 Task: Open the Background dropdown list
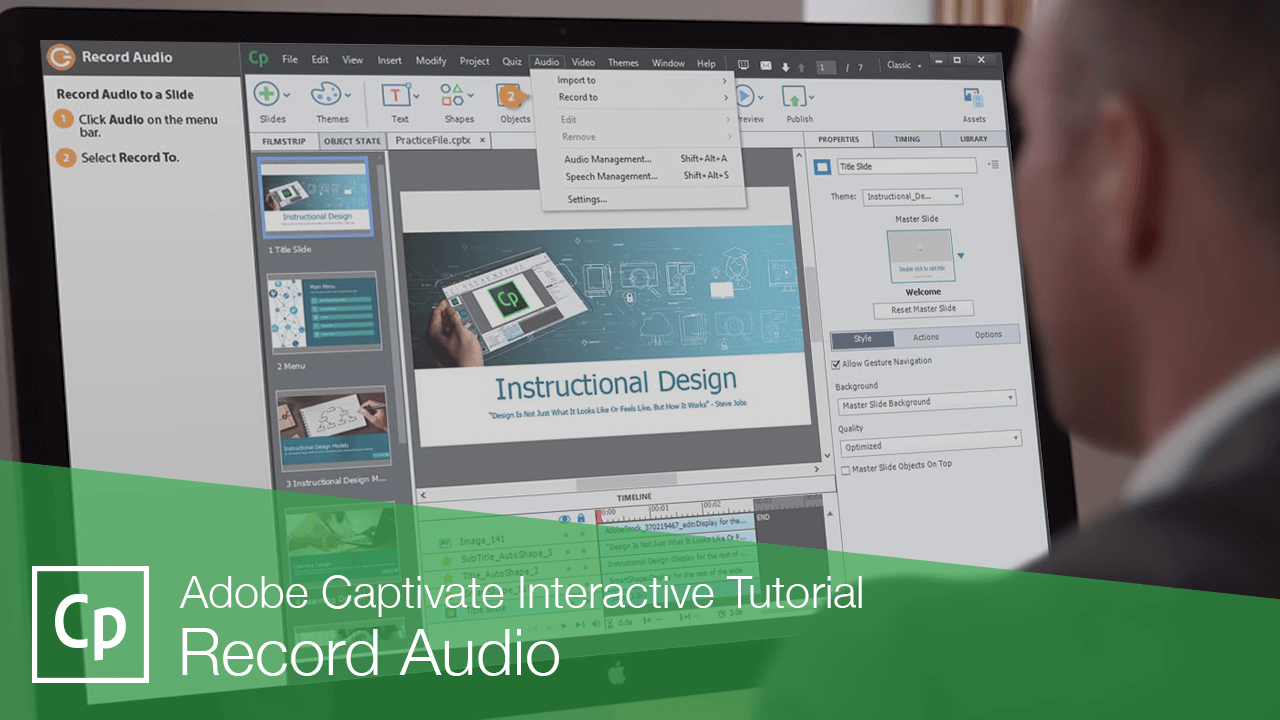927,401
